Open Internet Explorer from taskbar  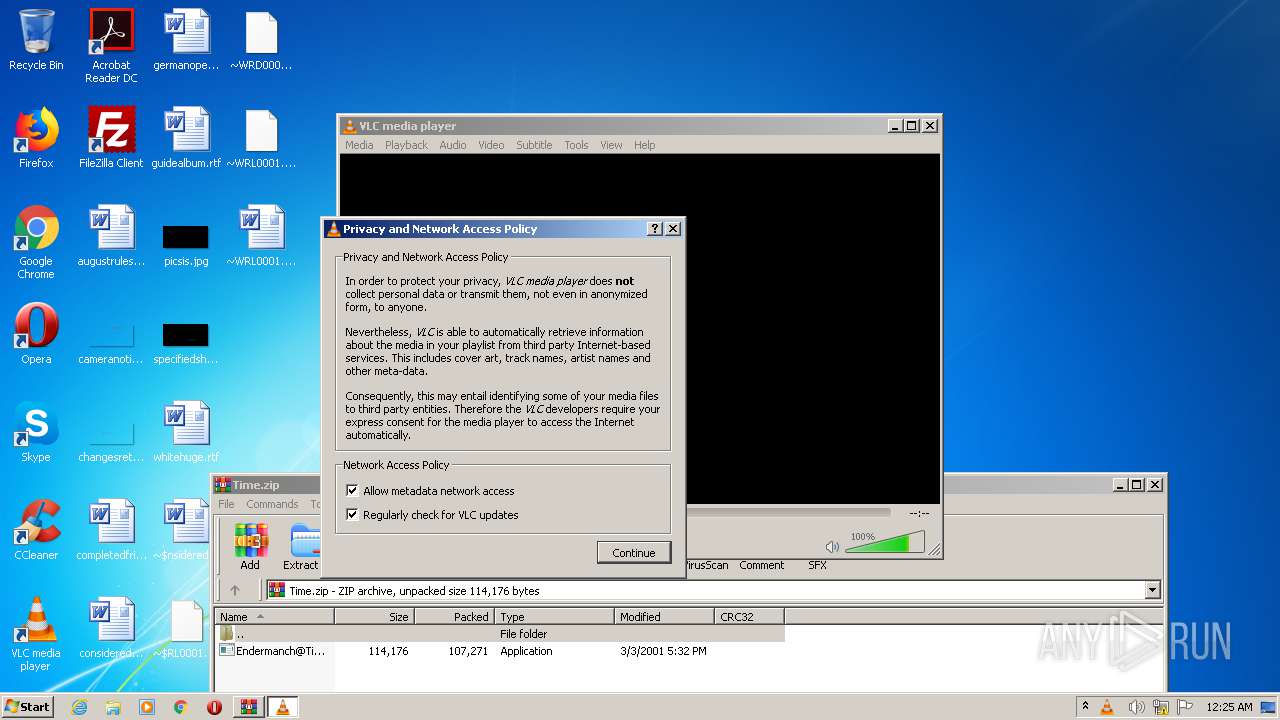(80, 707)
